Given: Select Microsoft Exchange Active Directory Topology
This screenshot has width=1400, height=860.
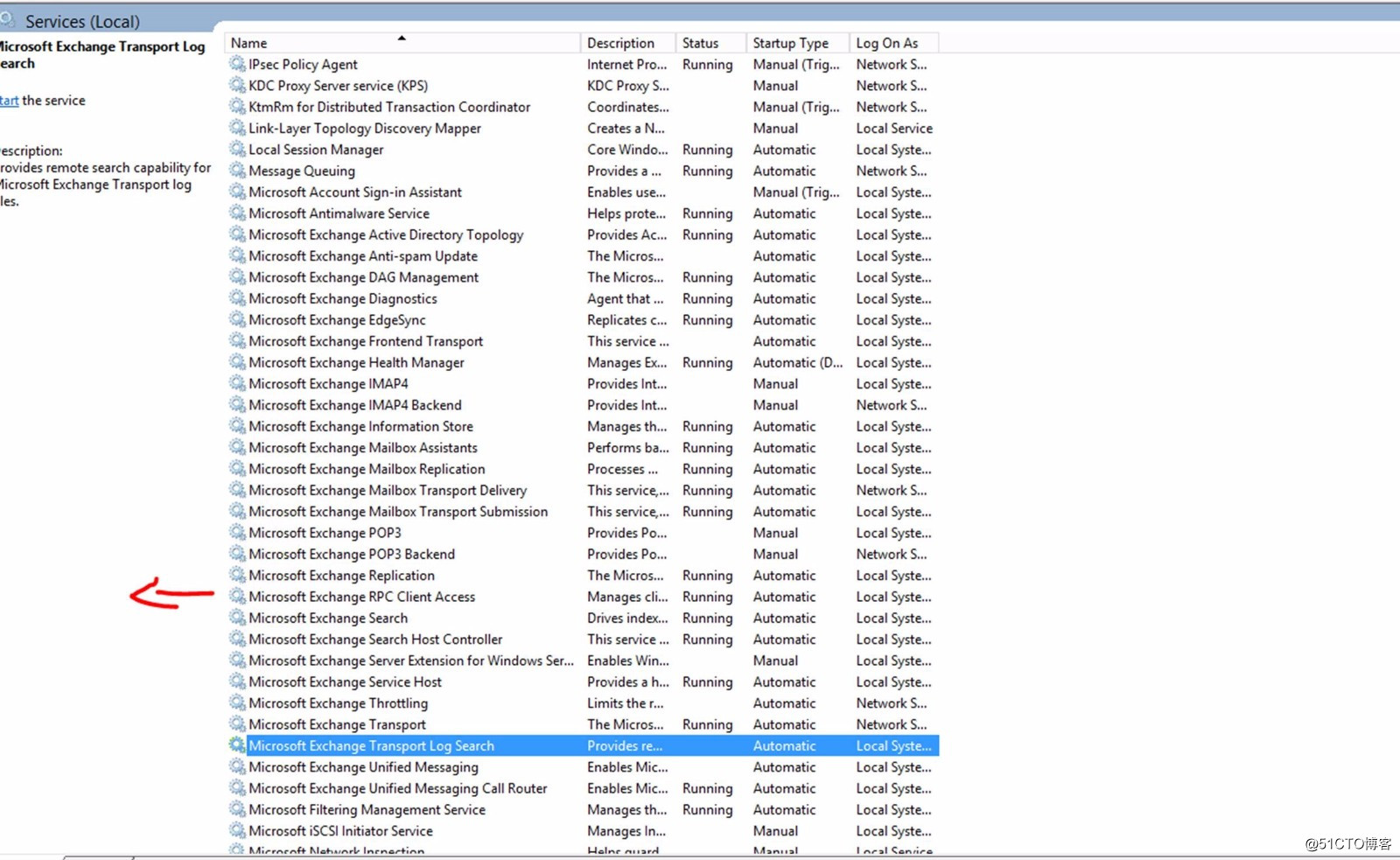Looking at the screenshot, I should pos(386,234).
